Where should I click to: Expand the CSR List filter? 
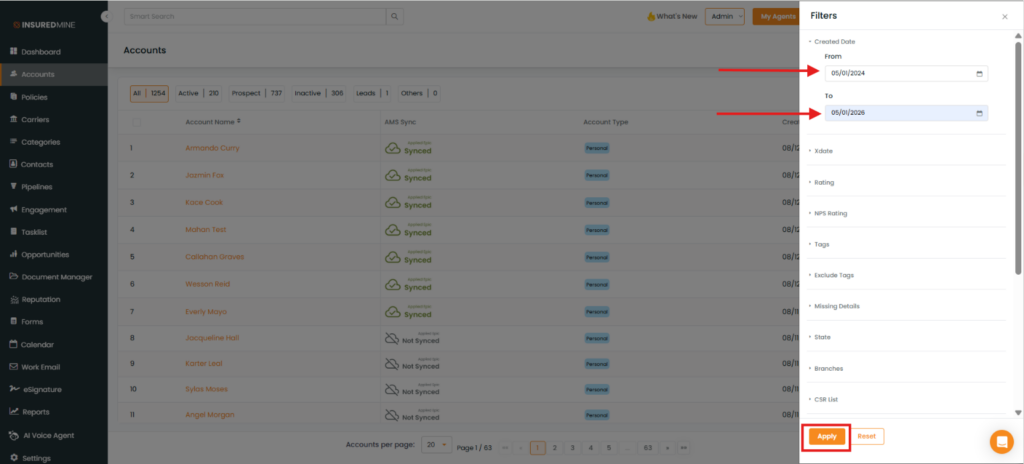pyautogui.click(x=824, y=399)
